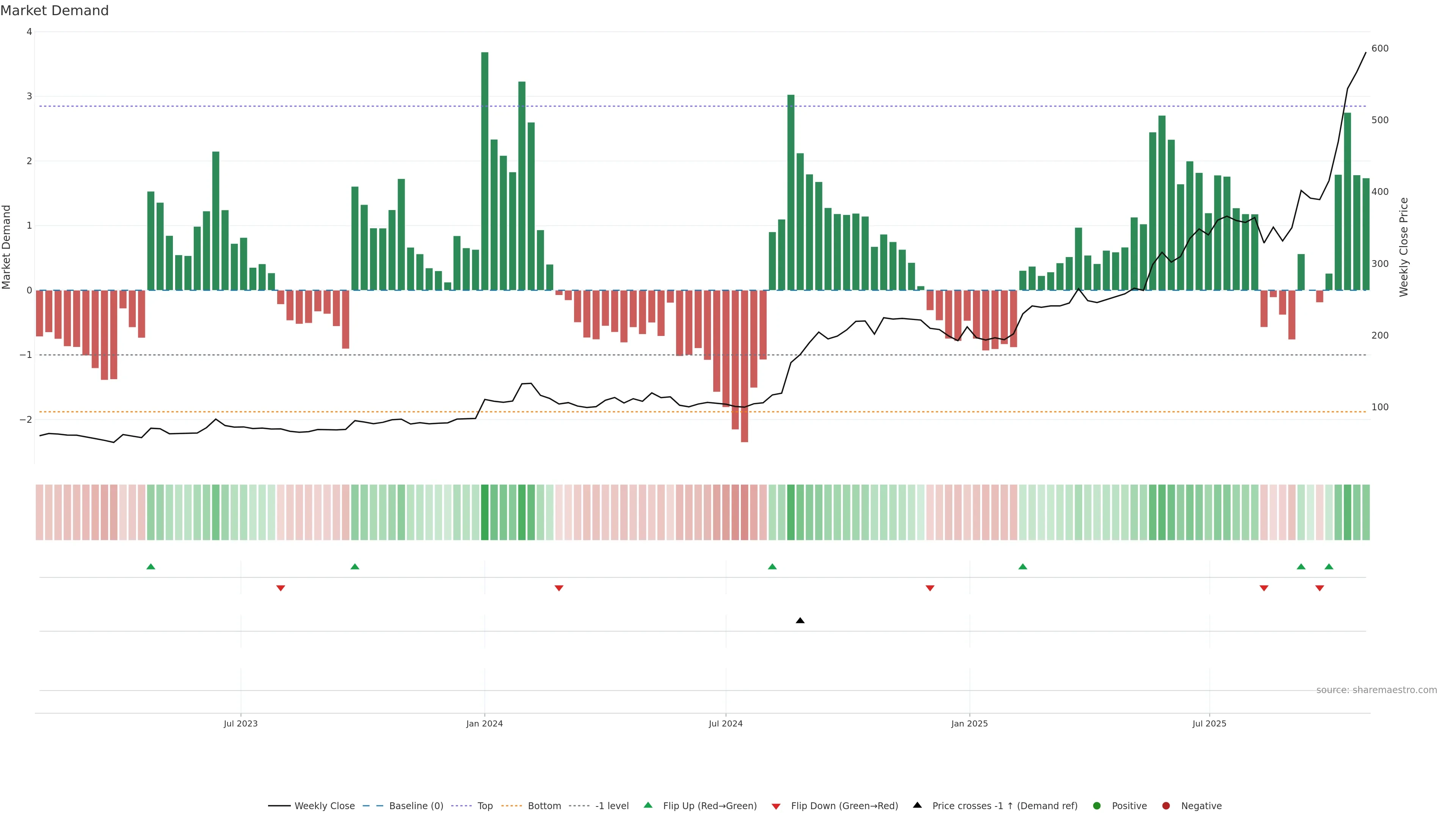Toggle the Bottom dotted line legend entry
This screenshot has width=1456, height=819.
544,805
